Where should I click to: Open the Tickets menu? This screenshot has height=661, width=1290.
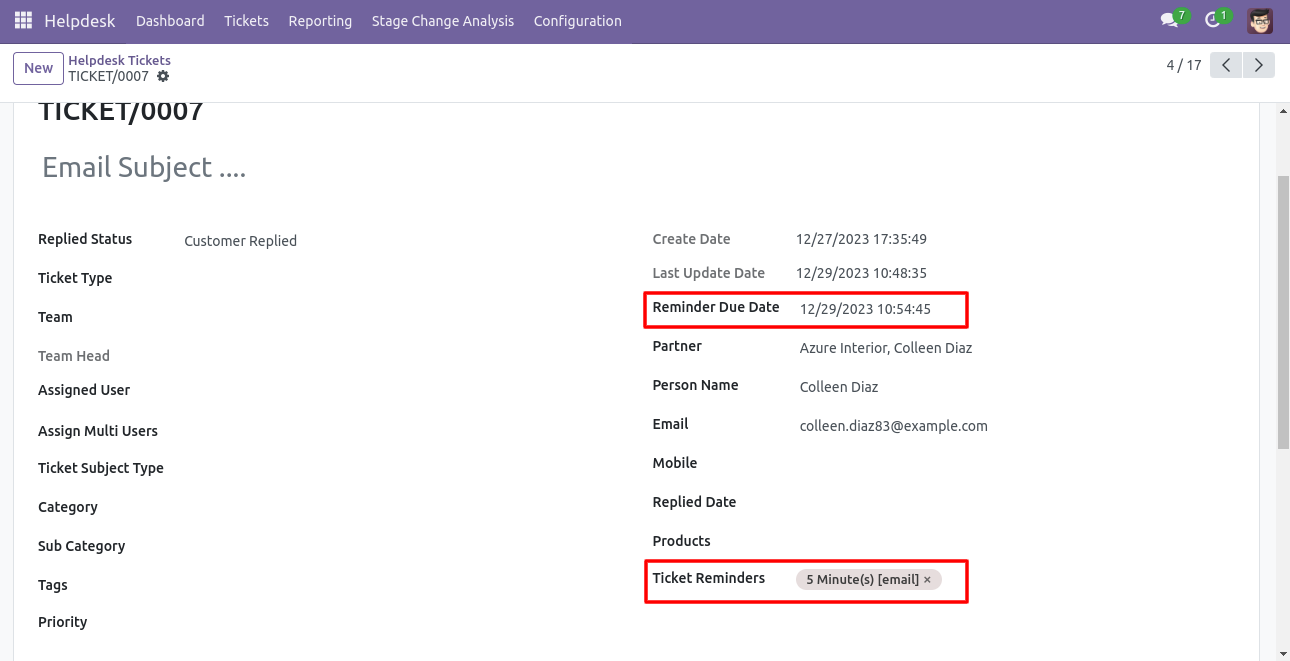click(246, 21)
